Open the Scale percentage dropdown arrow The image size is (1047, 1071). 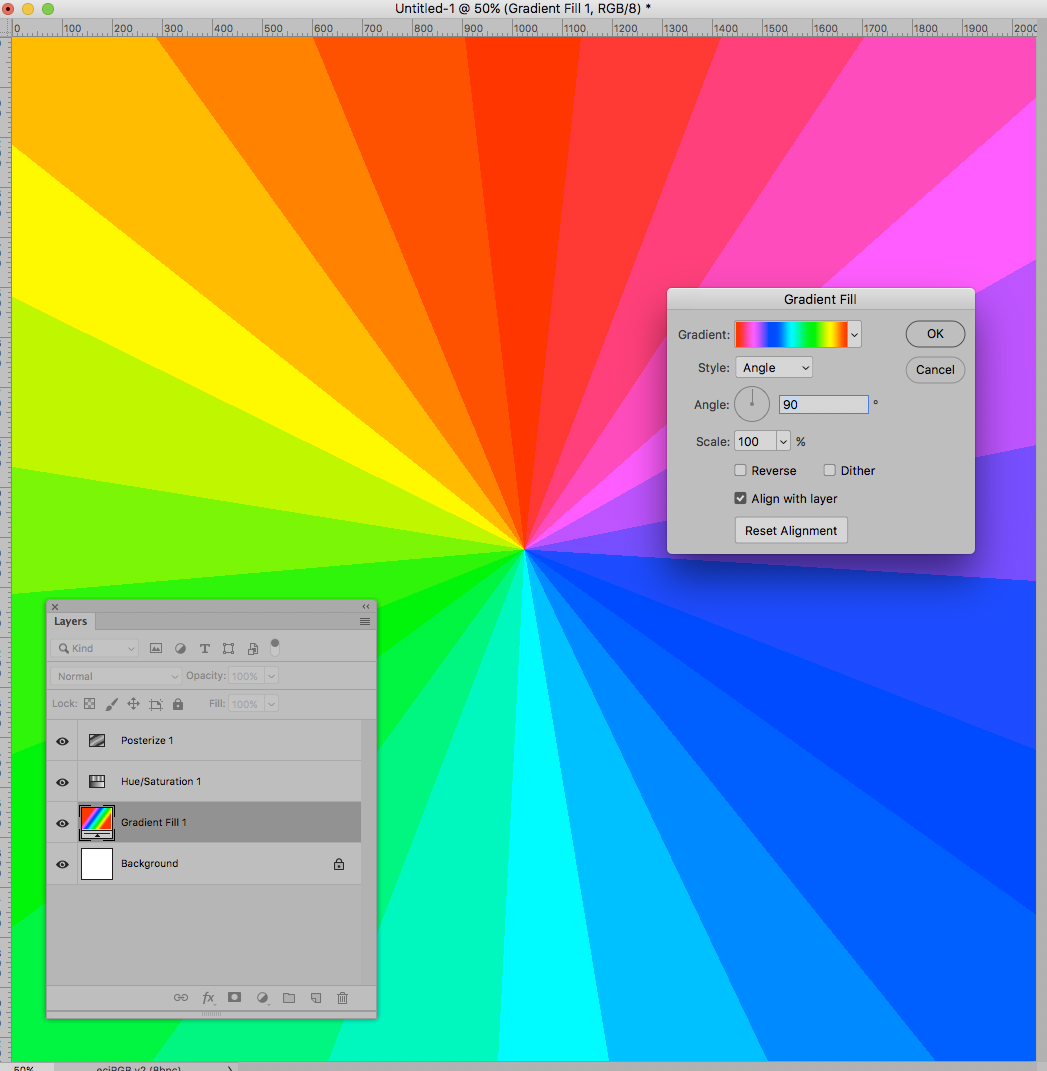click(783, 441)
